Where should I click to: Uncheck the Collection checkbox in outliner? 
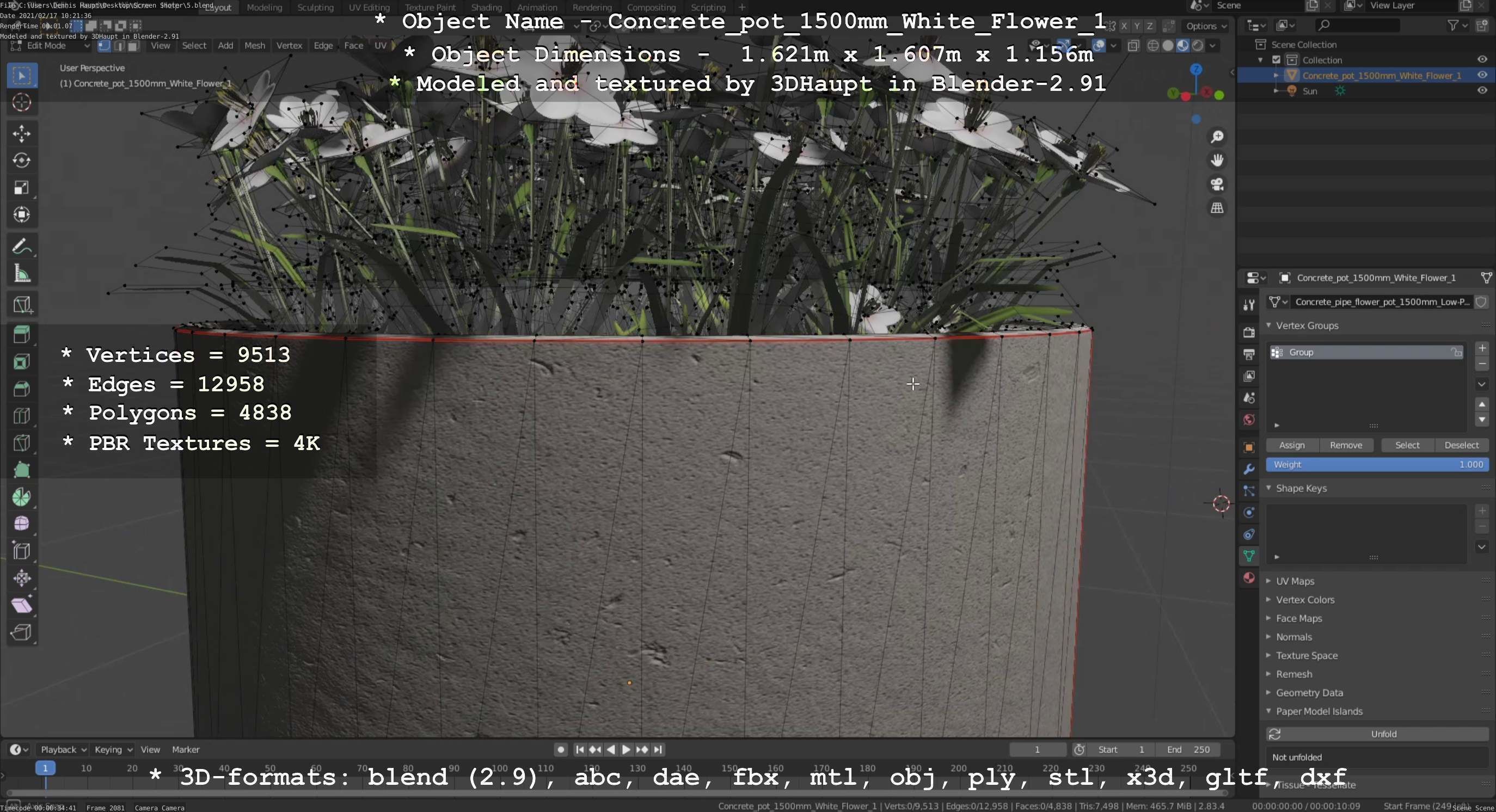(1276, 60)
